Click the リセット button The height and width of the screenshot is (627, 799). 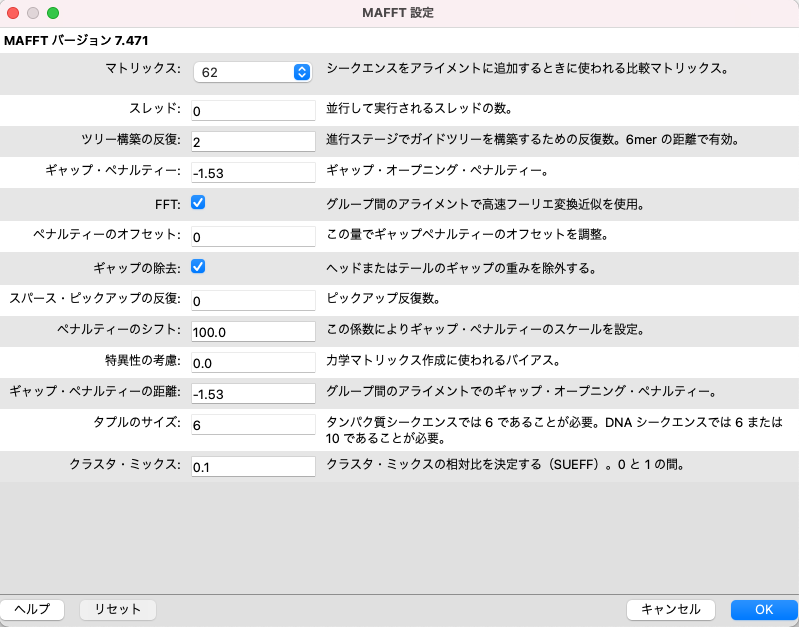tap(118, 609)
